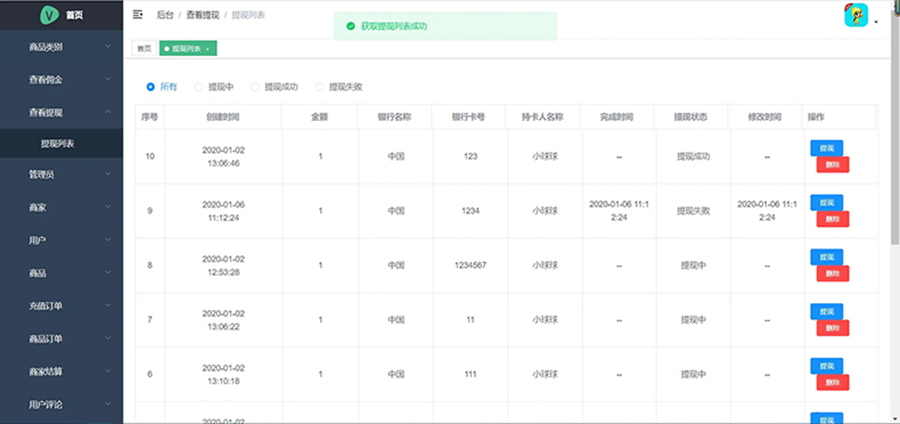Click blue 提现 button for row 10
Image resolution: width=900 pixels, height=424 pixels.
(x=827, y=148)
